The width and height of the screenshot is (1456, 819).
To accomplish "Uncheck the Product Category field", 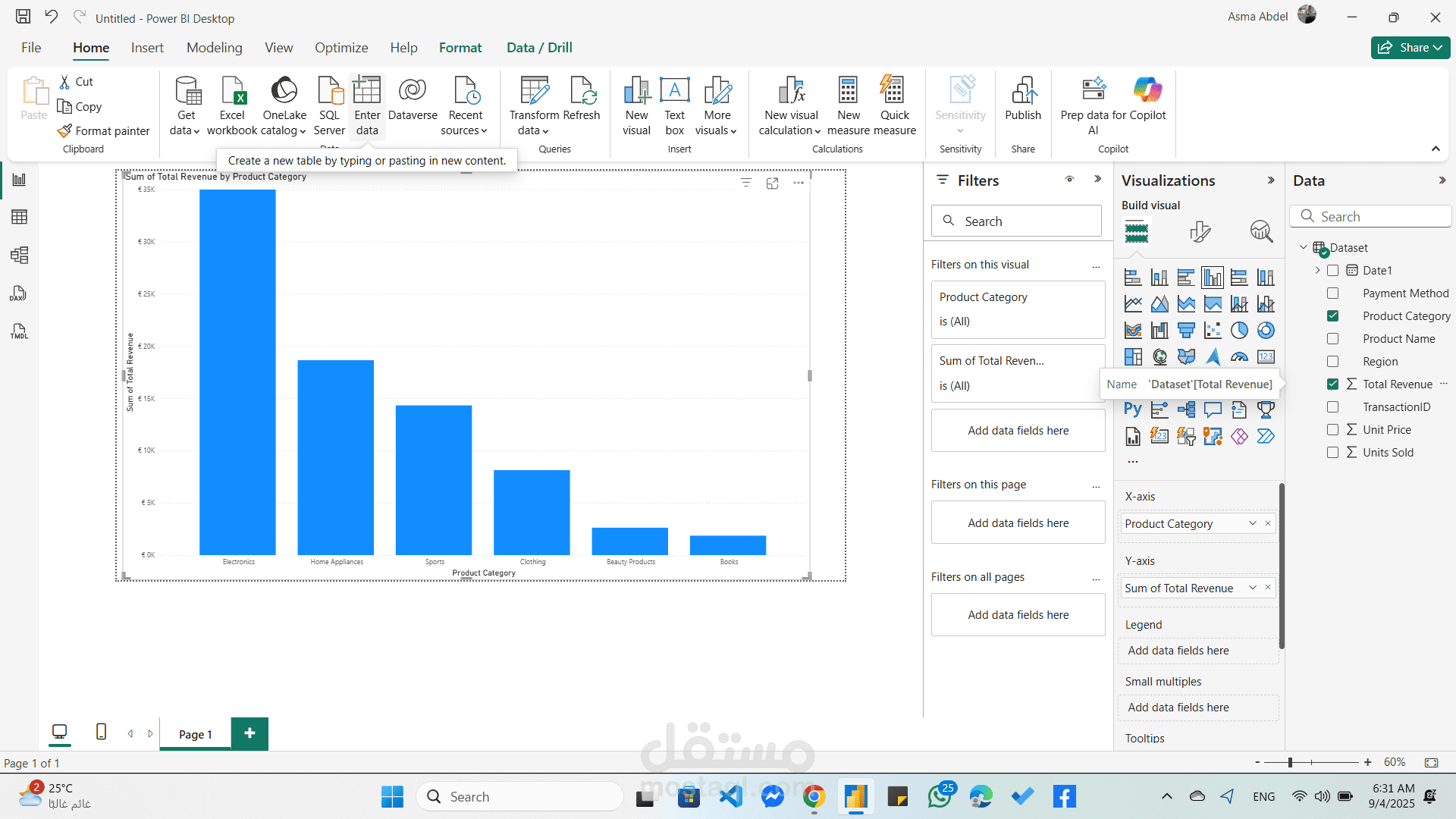I will click(x=1332, y=316).
